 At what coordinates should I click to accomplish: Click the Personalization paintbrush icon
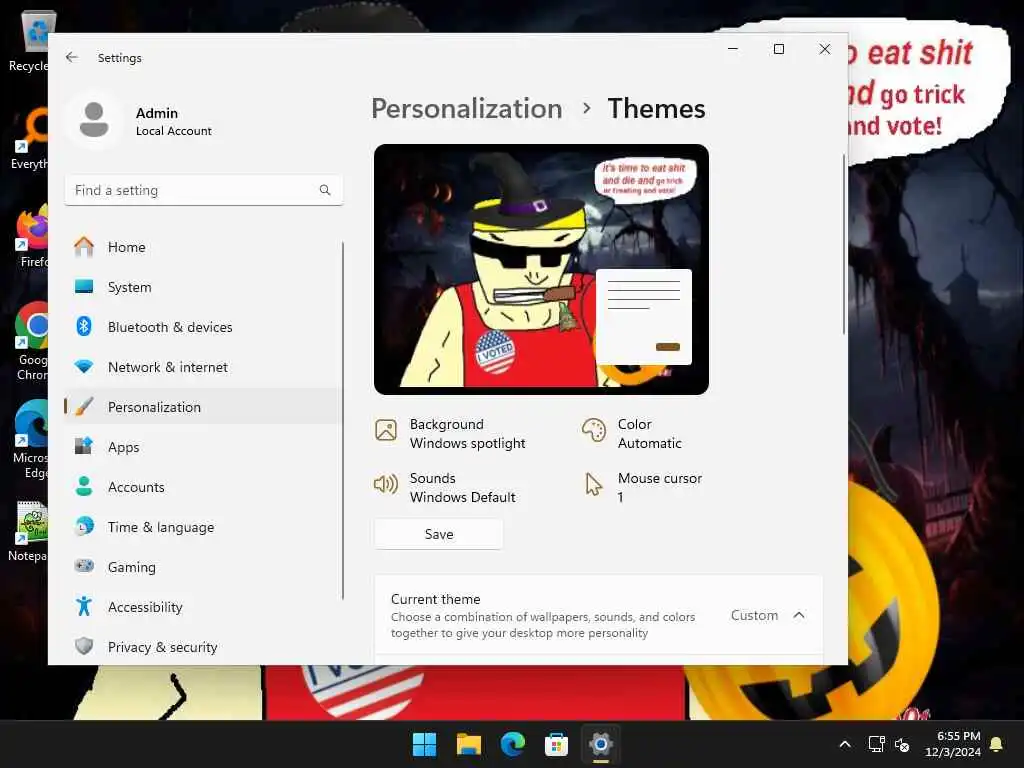pos(84,407)
